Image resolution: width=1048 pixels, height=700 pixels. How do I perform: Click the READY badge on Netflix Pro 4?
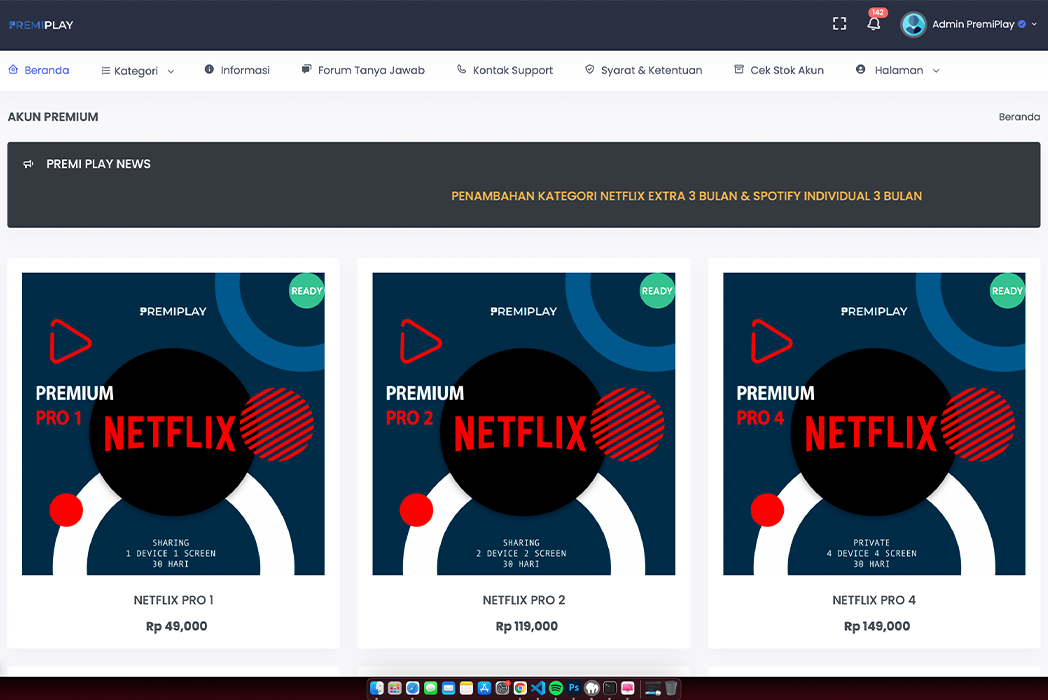1007,291
